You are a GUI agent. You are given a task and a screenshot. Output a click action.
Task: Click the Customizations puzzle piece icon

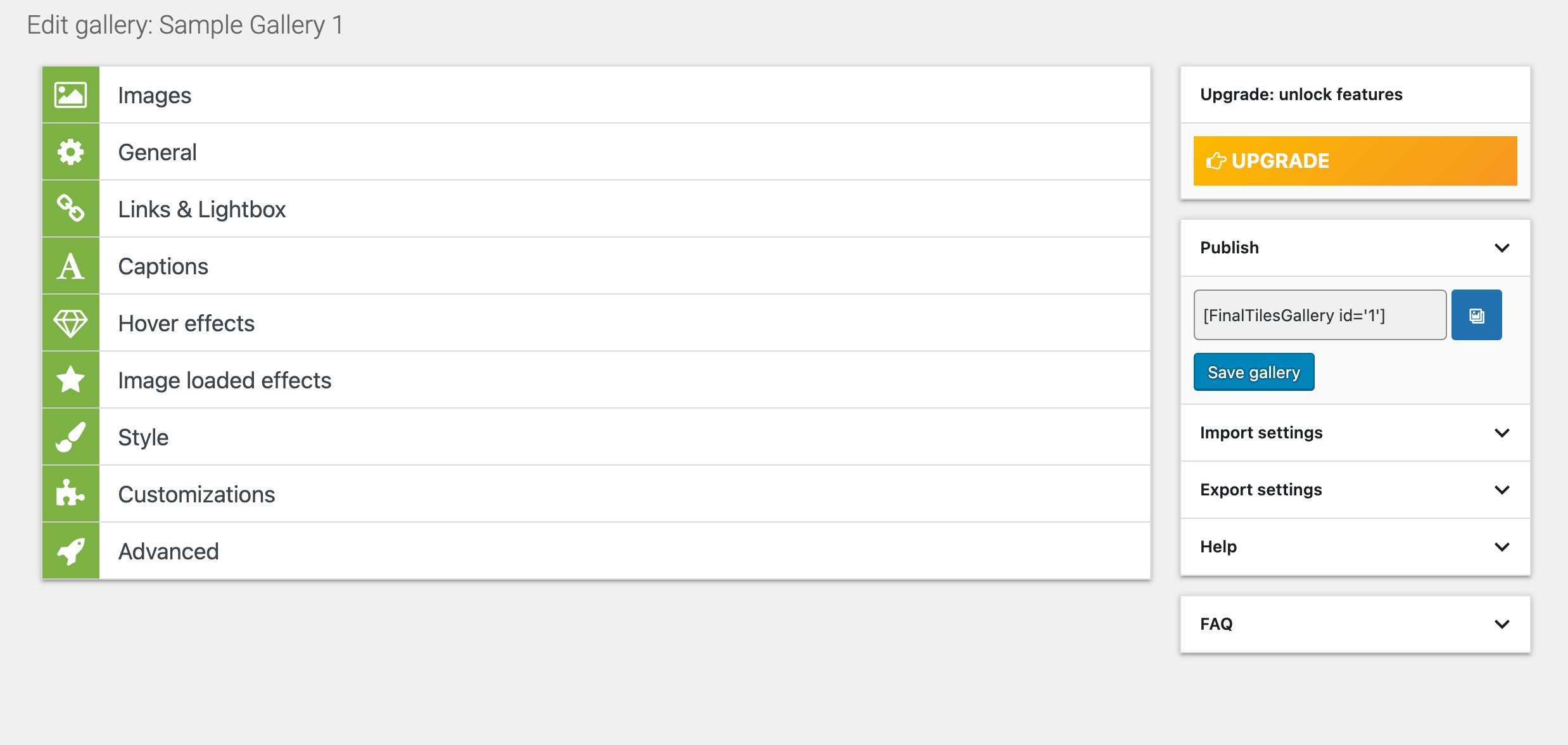(x=70, y=493)
